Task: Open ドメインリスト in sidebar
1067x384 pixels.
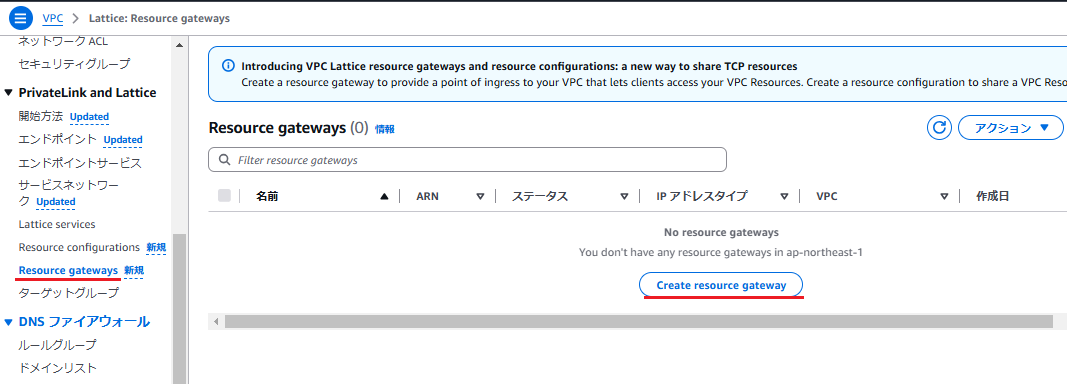Action: pyautogui.click(x=57, y=368)
